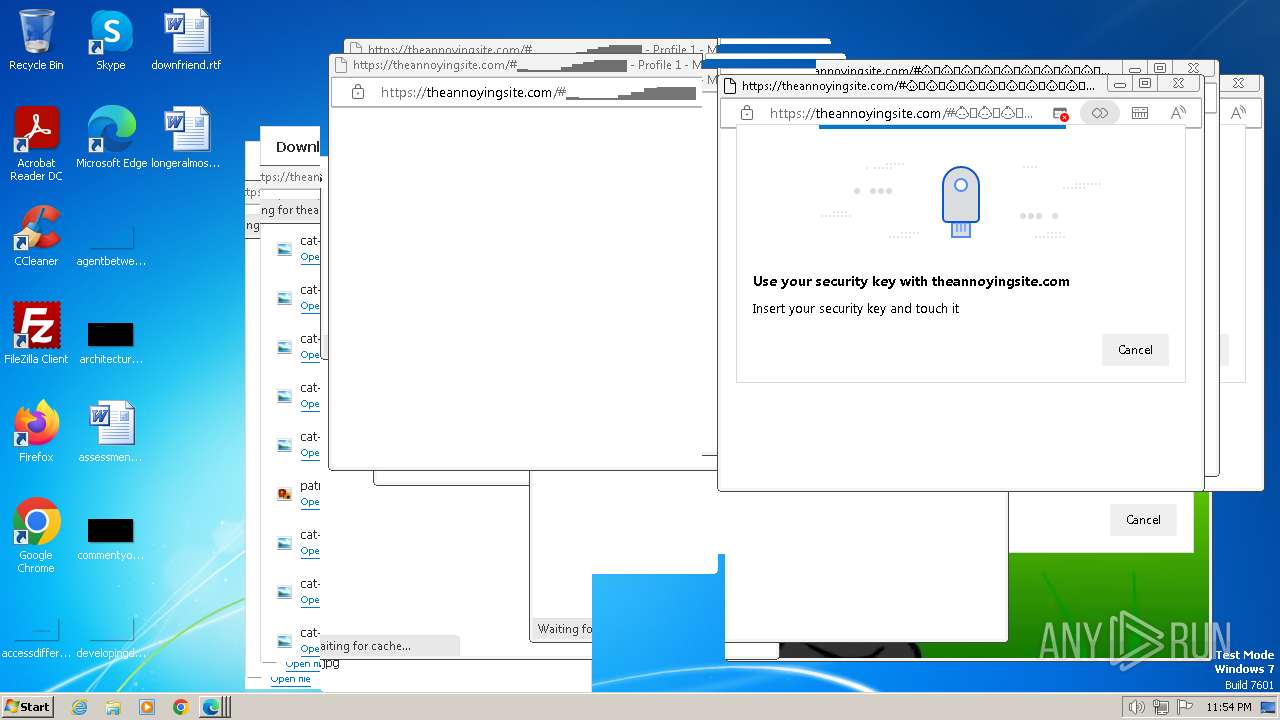This screenshot has width=1280, height=720.
Task: Click Read aloud icon in the front window
Action: [x=1178, y=113]
